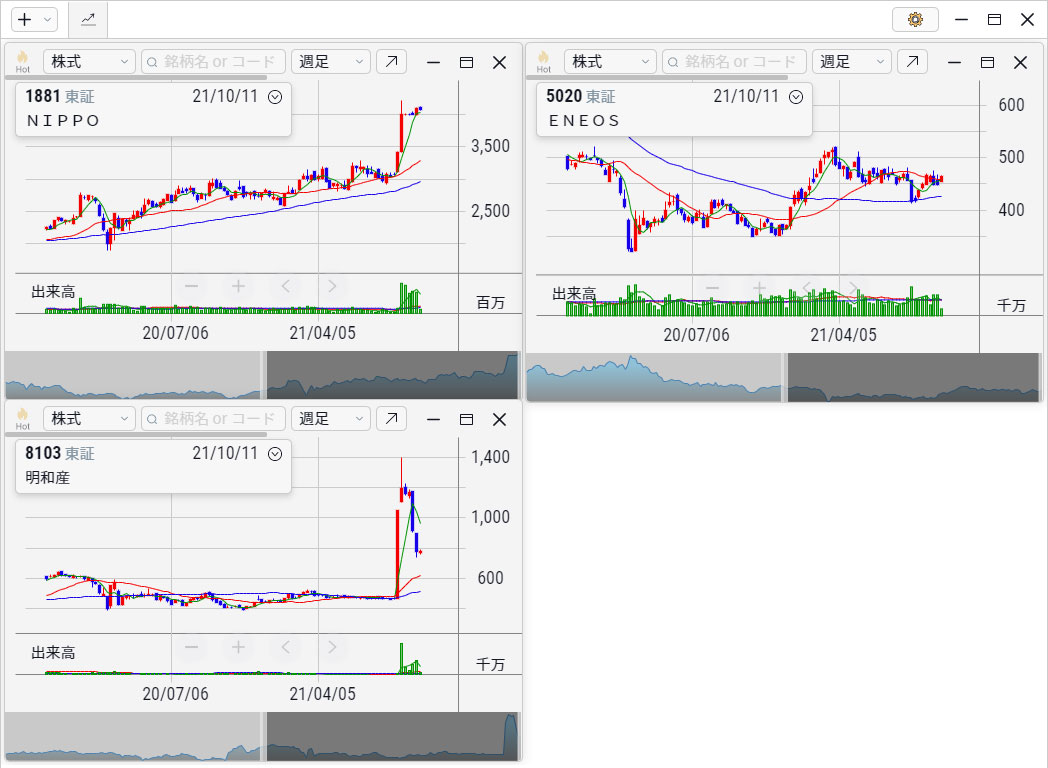The height and width of the screenshot is (768, 1048).
Task: Maximize the main application window
Action: pyautogui.click(x=995, y=19)
